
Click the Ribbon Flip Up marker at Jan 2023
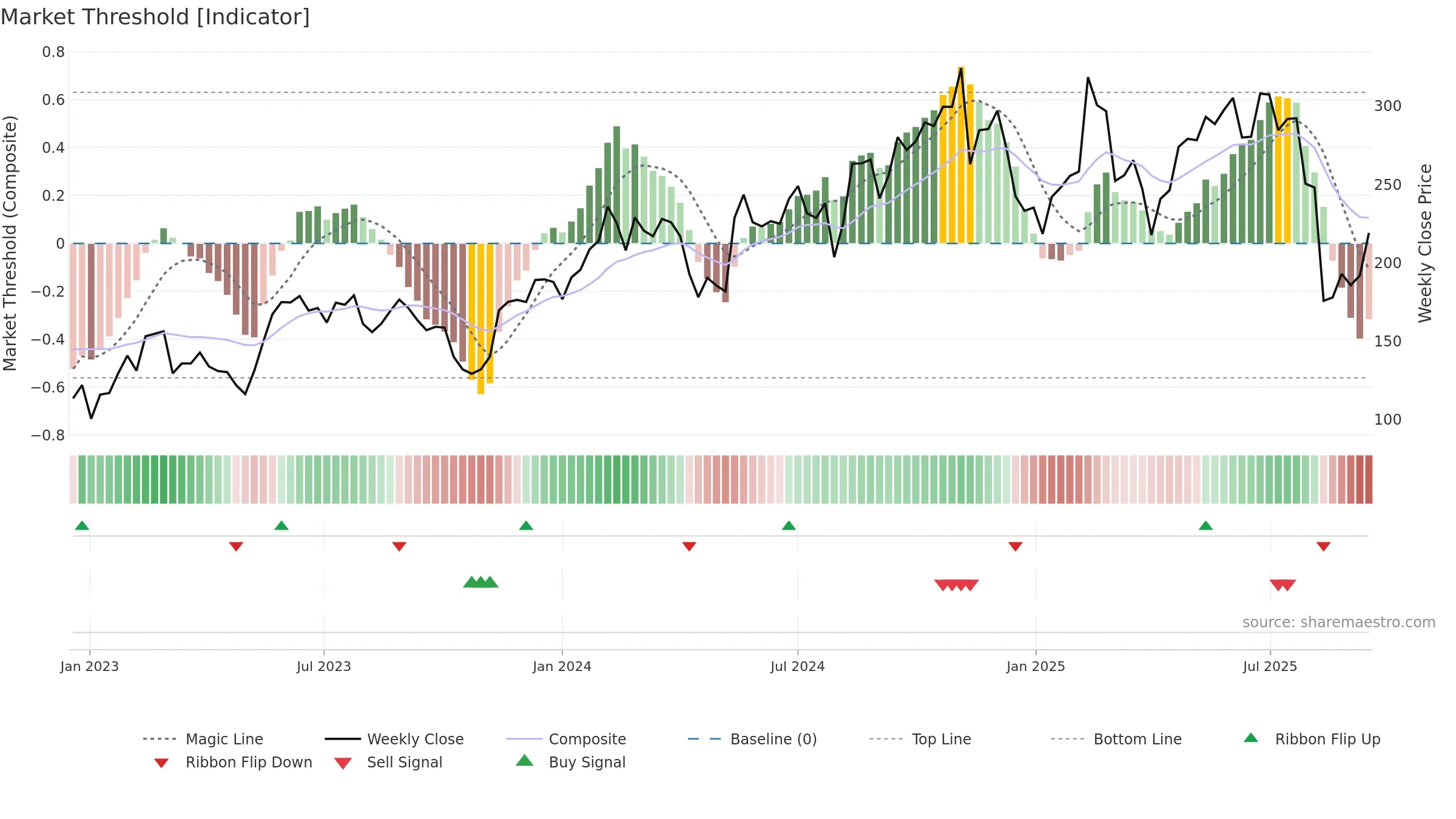(x=82, y=525)
